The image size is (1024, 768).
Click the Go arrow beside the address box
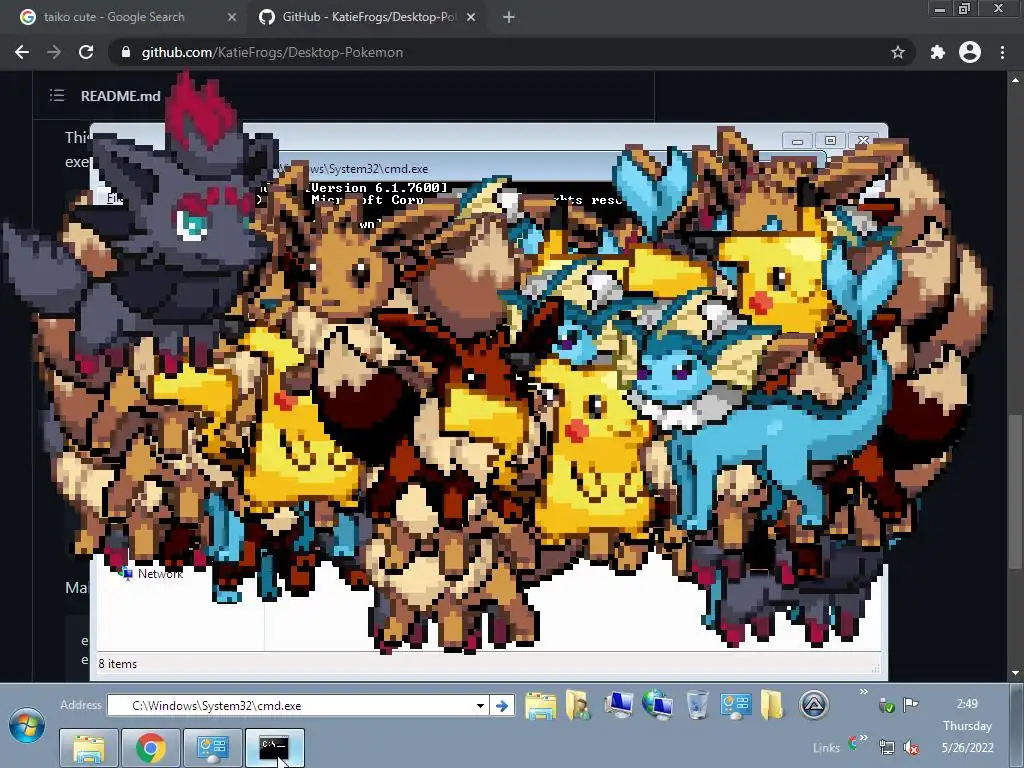point(502,706)
